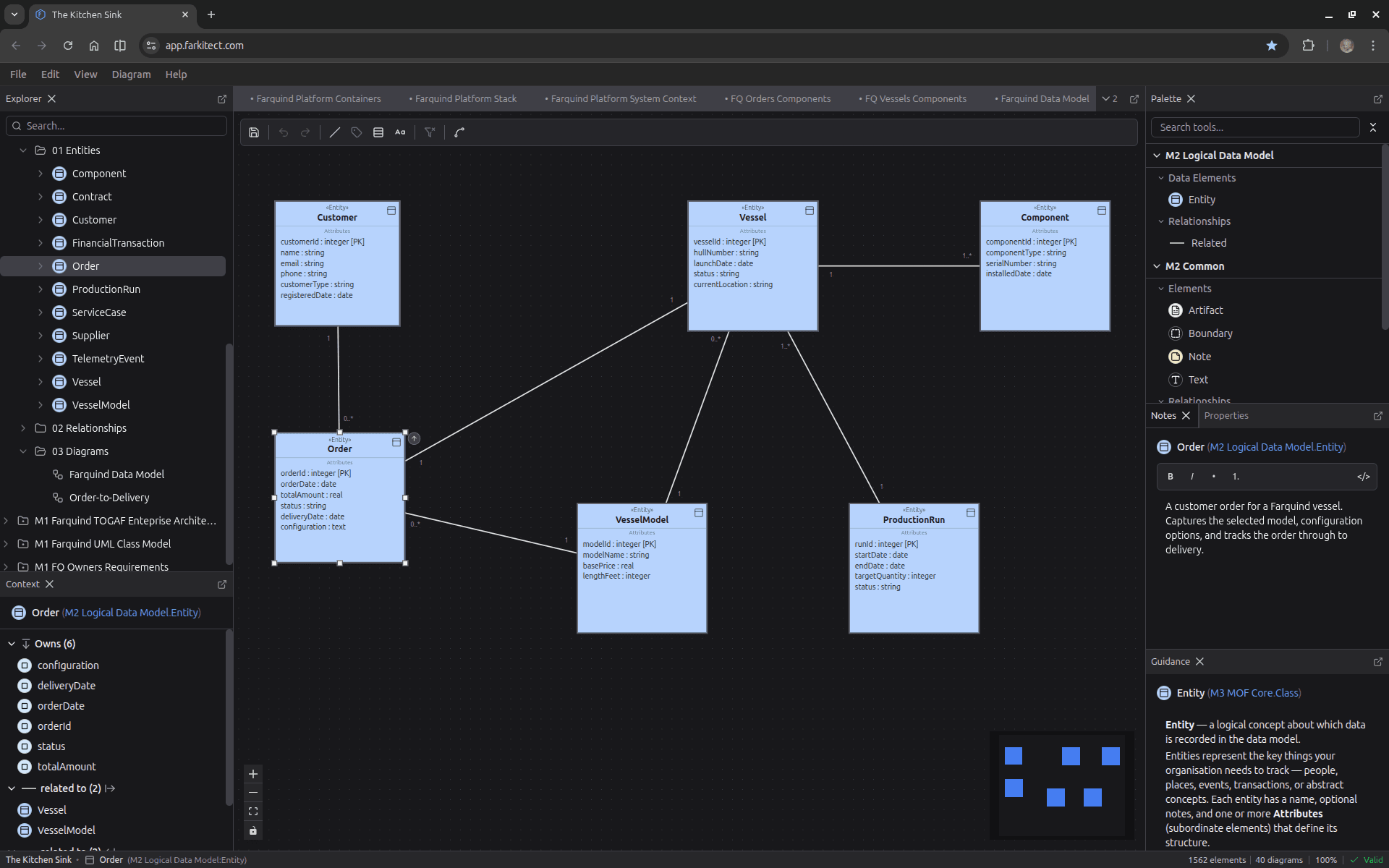
Task: Pick the Text element in the Palette
Action: pos(1188,380)
